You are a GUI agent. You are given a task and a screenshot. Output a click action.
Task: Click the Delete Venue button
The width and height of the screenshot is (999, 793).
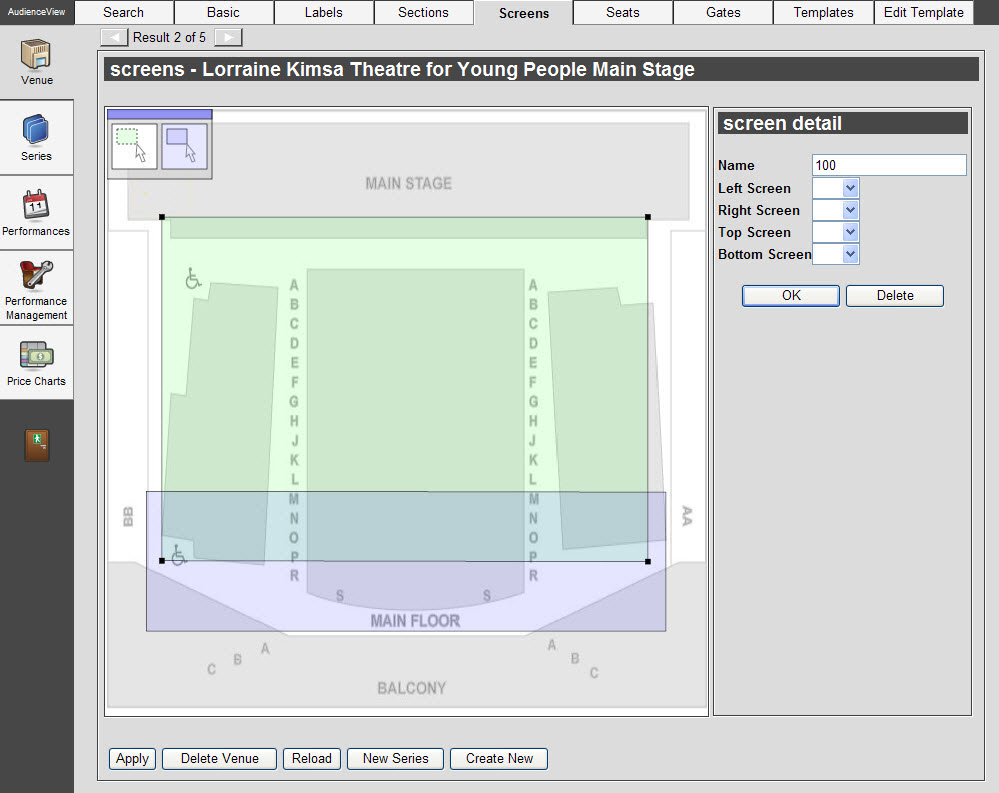point(219,759)
